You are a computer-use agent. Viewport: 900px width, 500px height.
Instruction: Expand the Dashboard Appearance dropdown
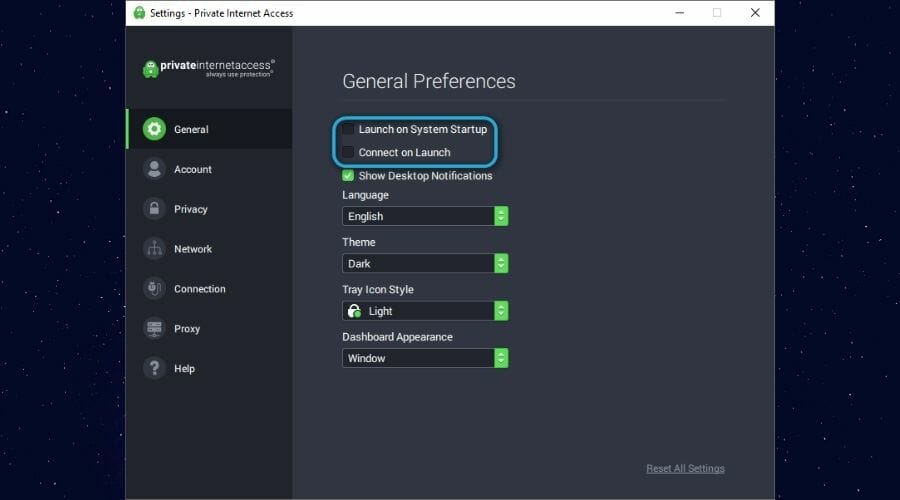pyautogui.click(x=425, y=358)
